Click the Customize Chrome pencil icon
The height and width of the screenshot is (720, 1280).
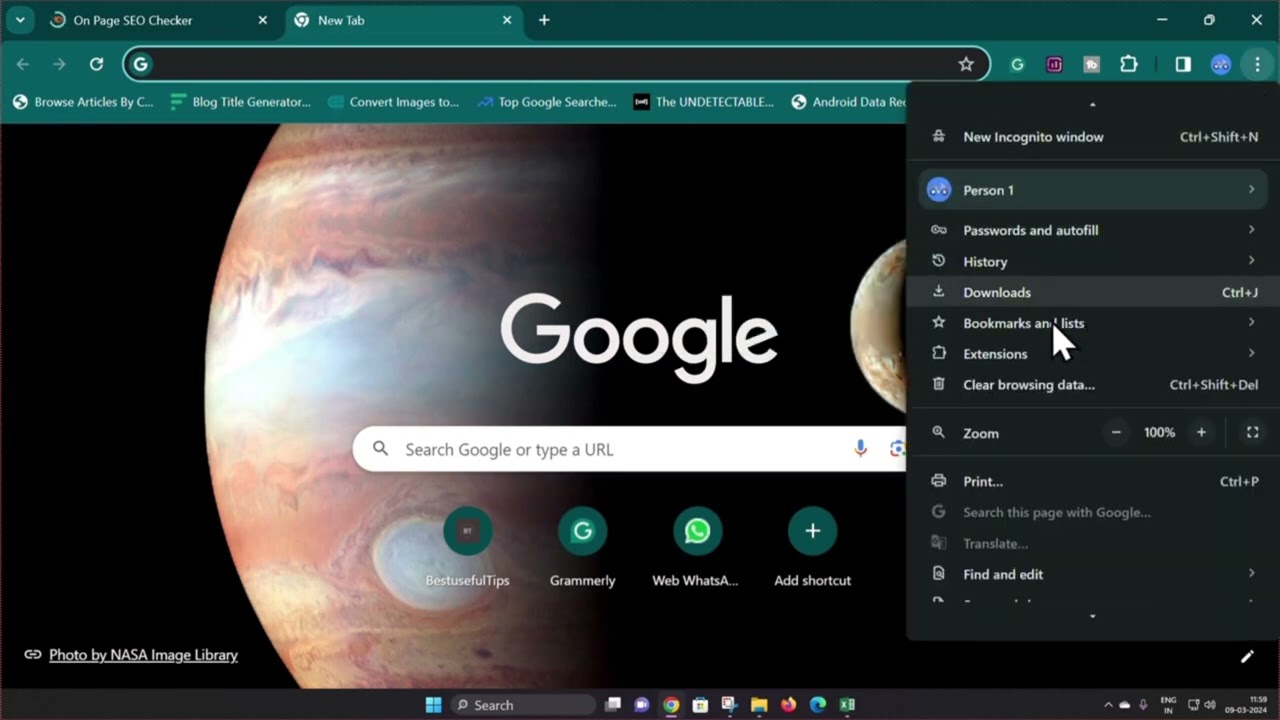pyautogui.click(x=1247, y=657)
